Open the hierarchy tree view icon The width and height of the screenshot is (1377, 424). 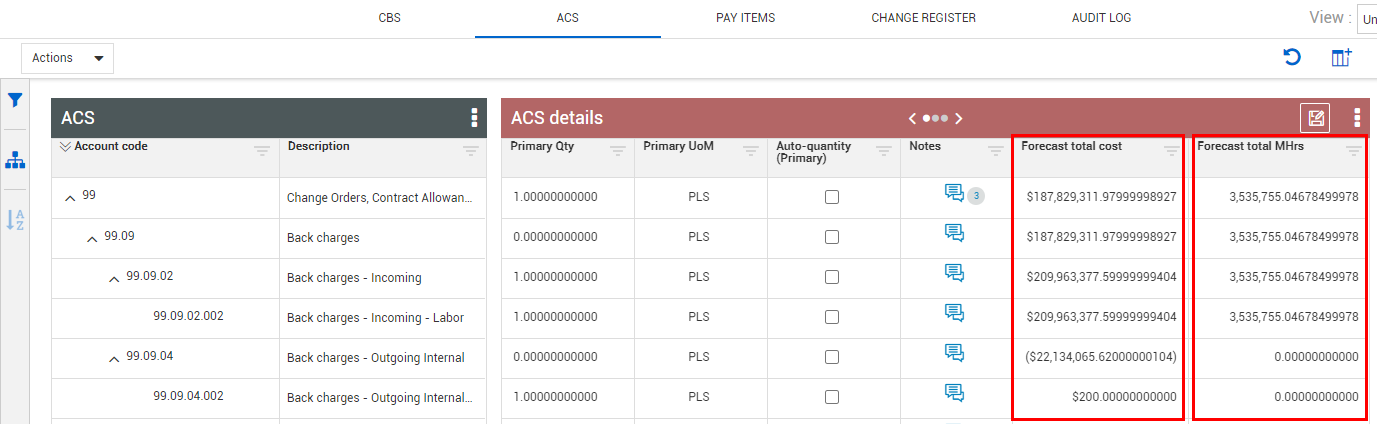click(15, 160)
